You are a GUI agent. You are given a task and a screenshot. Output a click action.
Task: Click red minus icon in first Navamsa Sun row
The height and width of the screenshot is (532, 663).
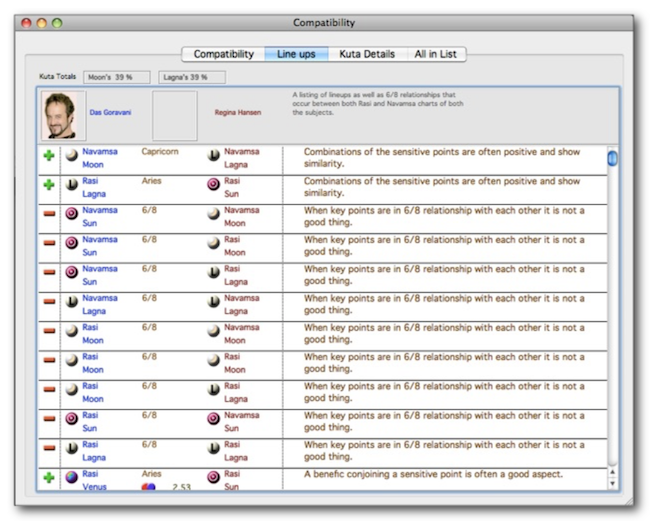tap(49, 214)
